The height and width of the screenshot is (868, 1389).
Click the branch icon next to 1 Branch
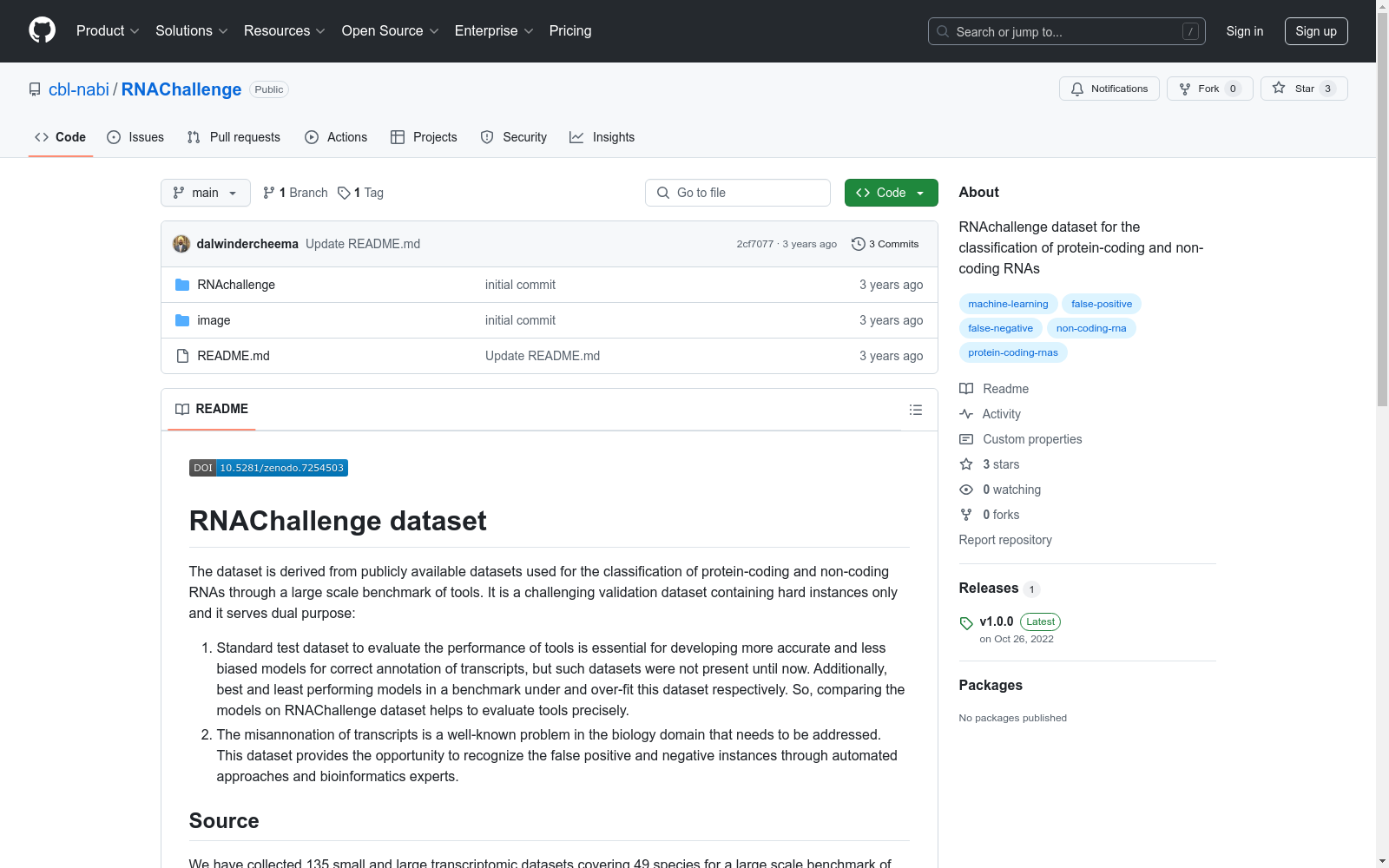[269, 193]
